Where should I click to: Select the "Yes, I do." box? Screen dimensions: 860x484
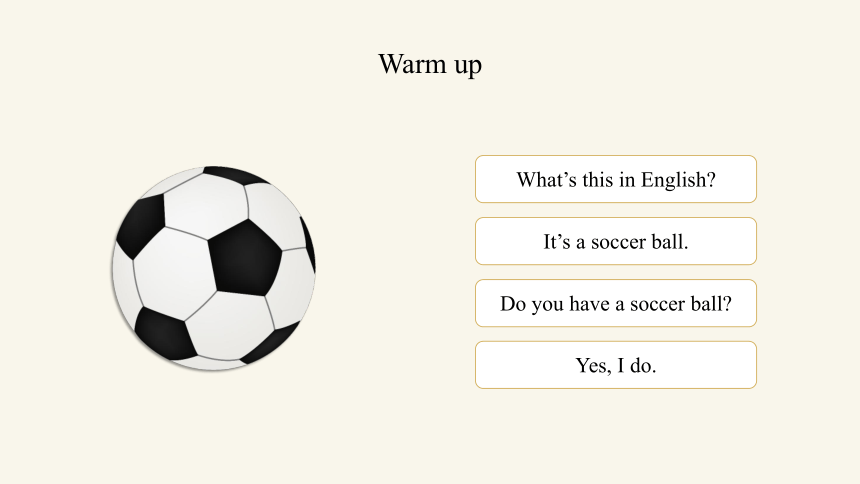point(616,365)
